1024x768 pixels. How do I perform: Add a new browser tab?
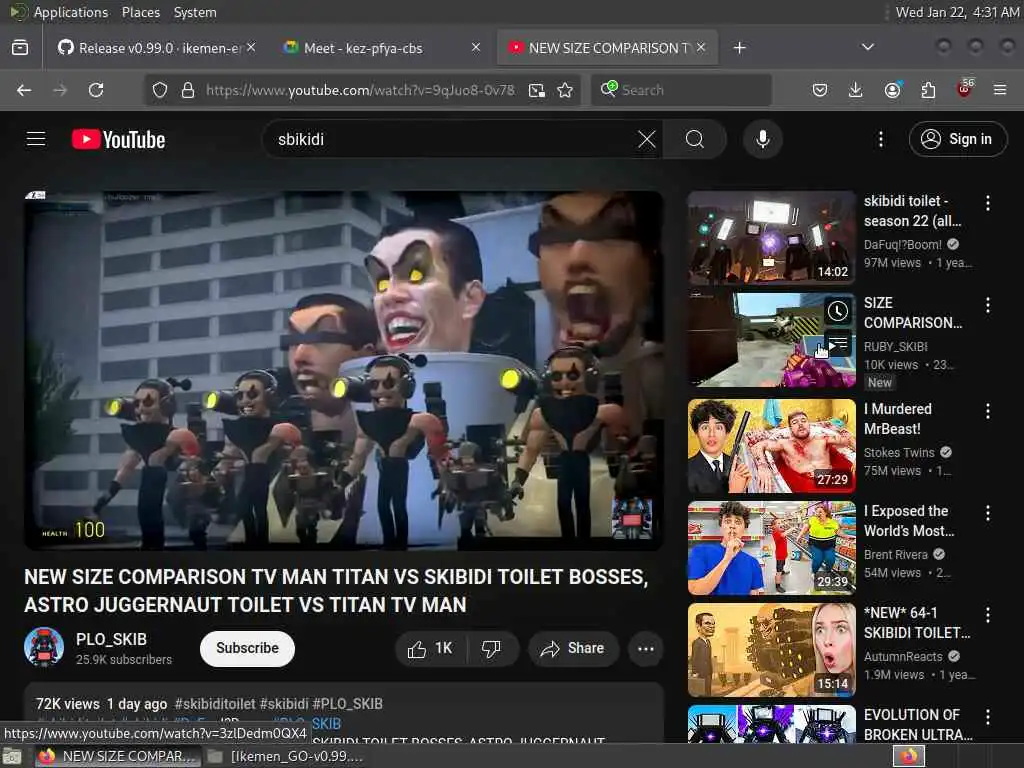click(739, 48)
